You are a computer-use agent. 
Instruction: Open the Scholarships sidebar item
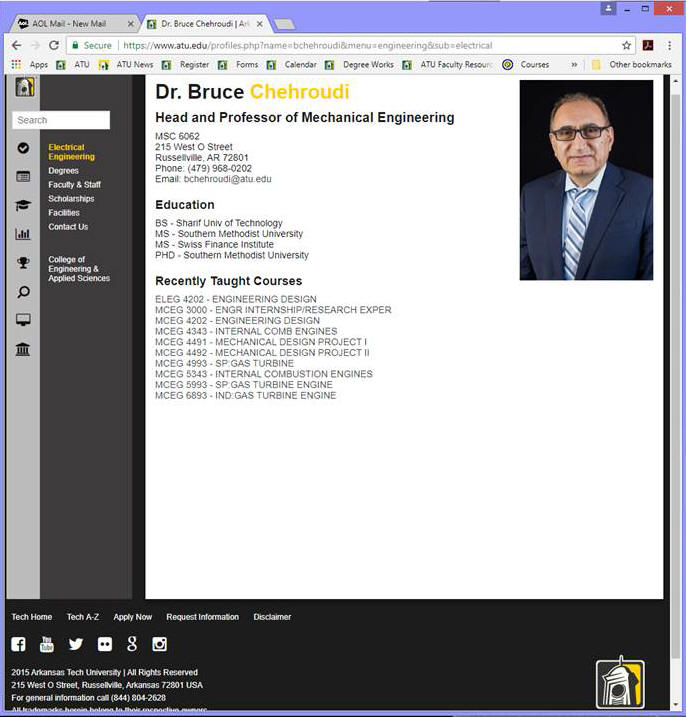coord(71,199)
